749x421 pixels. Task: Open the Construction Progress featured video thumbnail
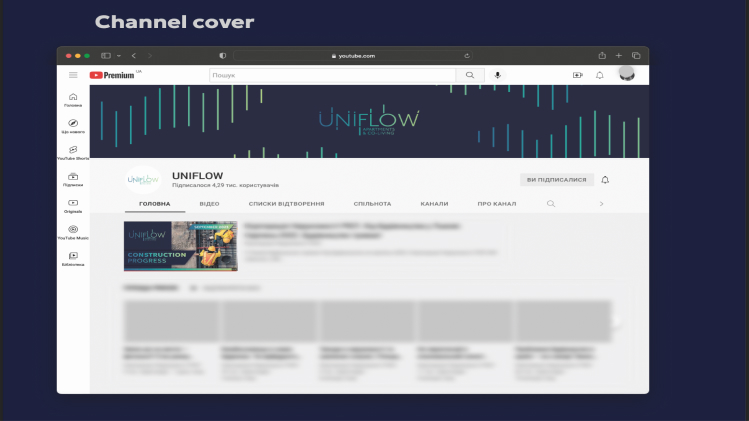coord(181,246)
